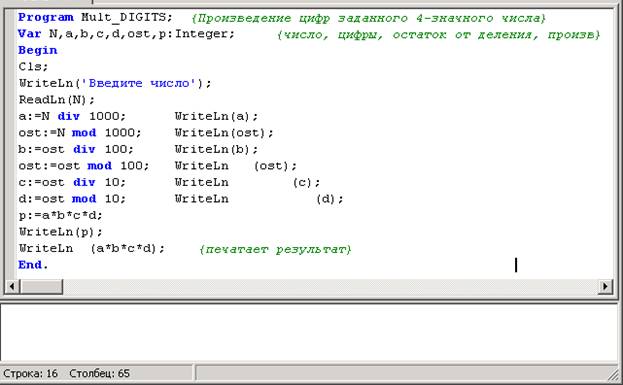
Task: Click the 'd:=ost mod 10;' statement
Action: [x=72, y=199]
